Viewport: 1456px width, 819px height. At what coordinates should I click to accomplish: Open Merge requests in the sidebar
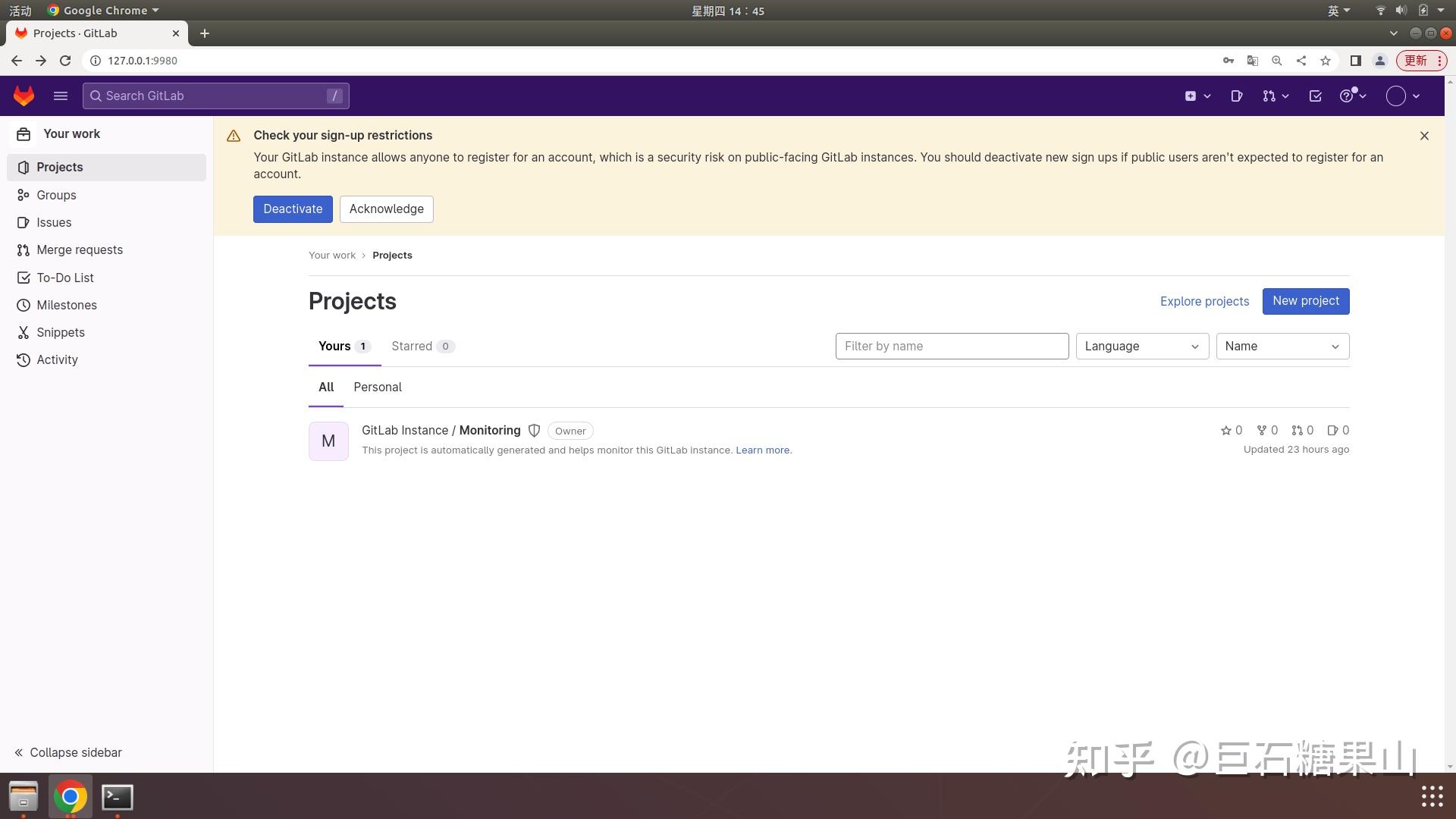tap(106, 249)
